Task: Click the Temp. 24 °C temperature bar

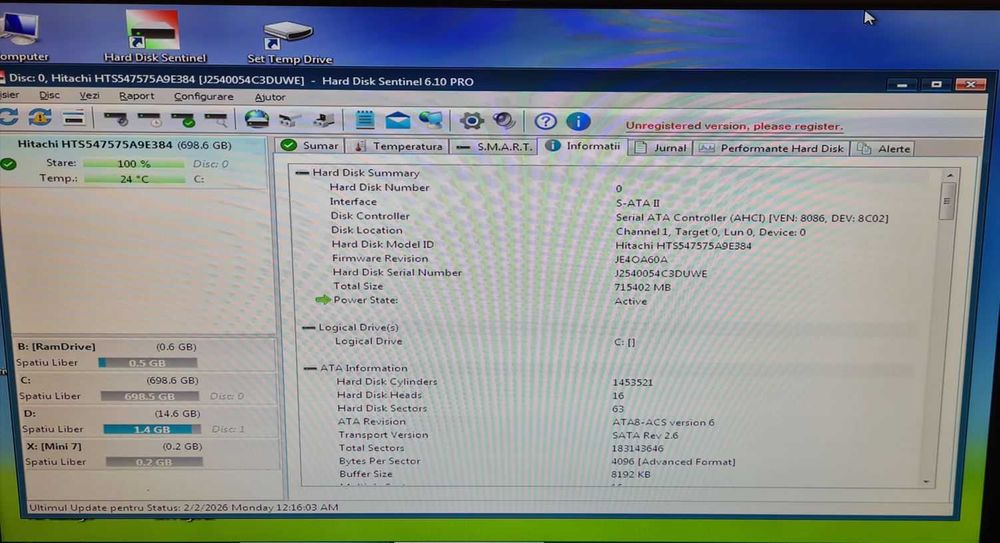Action: pyautogui.click(x=134, y=179)
